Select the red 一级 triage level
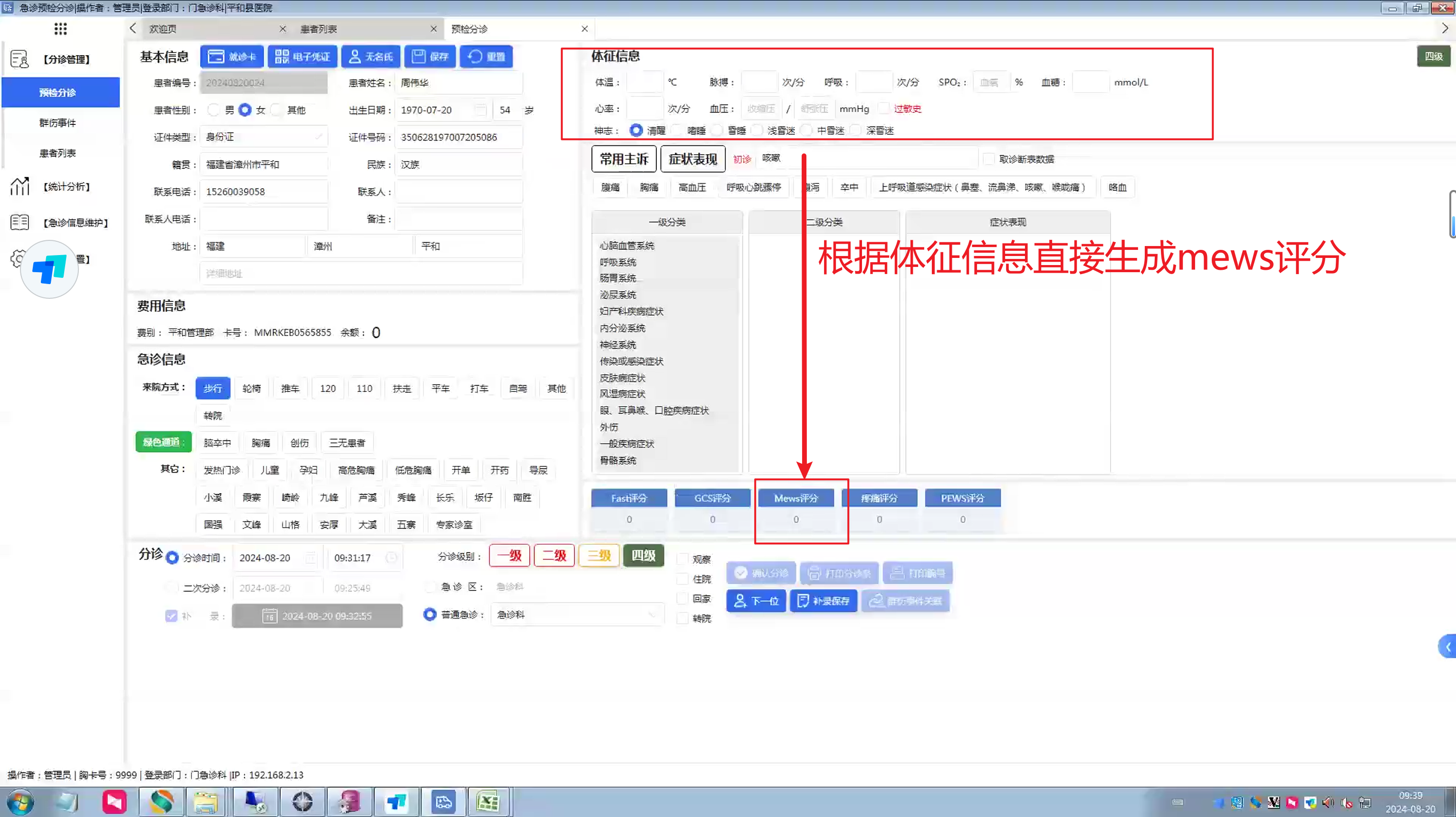 (508, 555)
